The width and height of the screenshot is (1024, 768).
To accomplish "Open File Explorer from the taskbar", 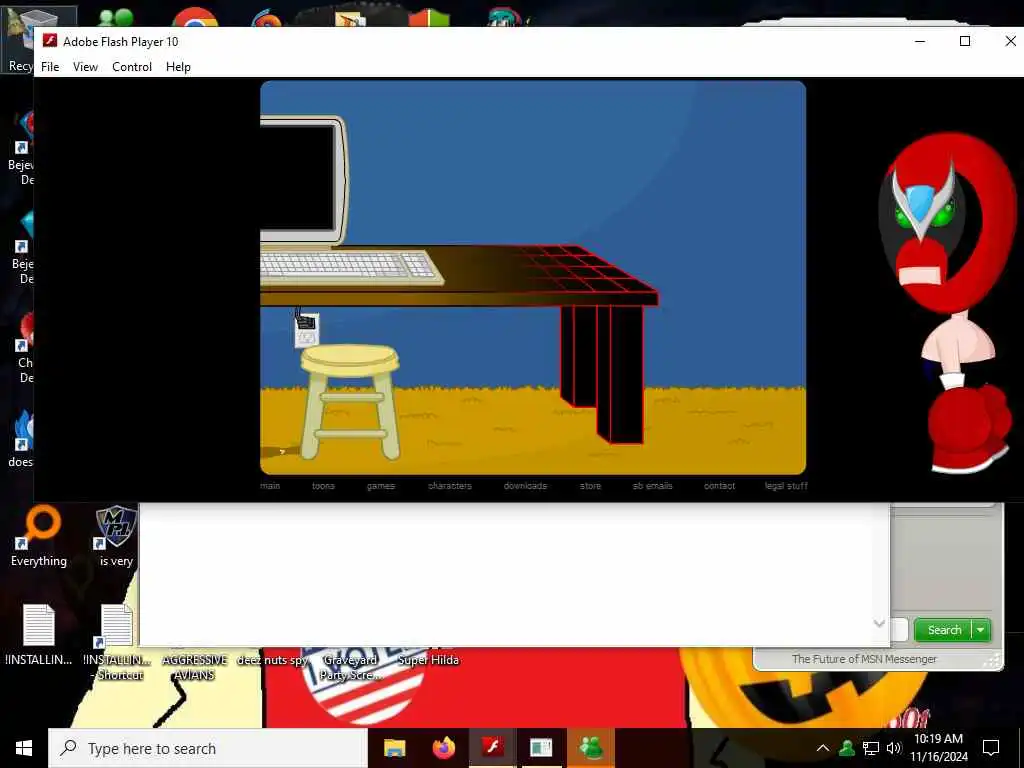I will click(x=394, y=748).
